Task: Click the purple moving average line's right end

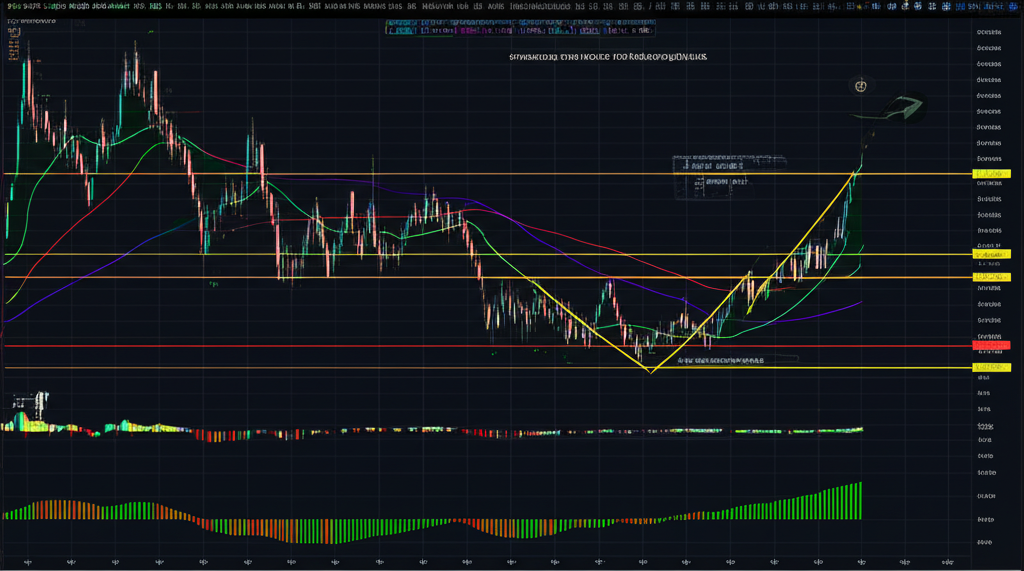Action: coord(860,301)
